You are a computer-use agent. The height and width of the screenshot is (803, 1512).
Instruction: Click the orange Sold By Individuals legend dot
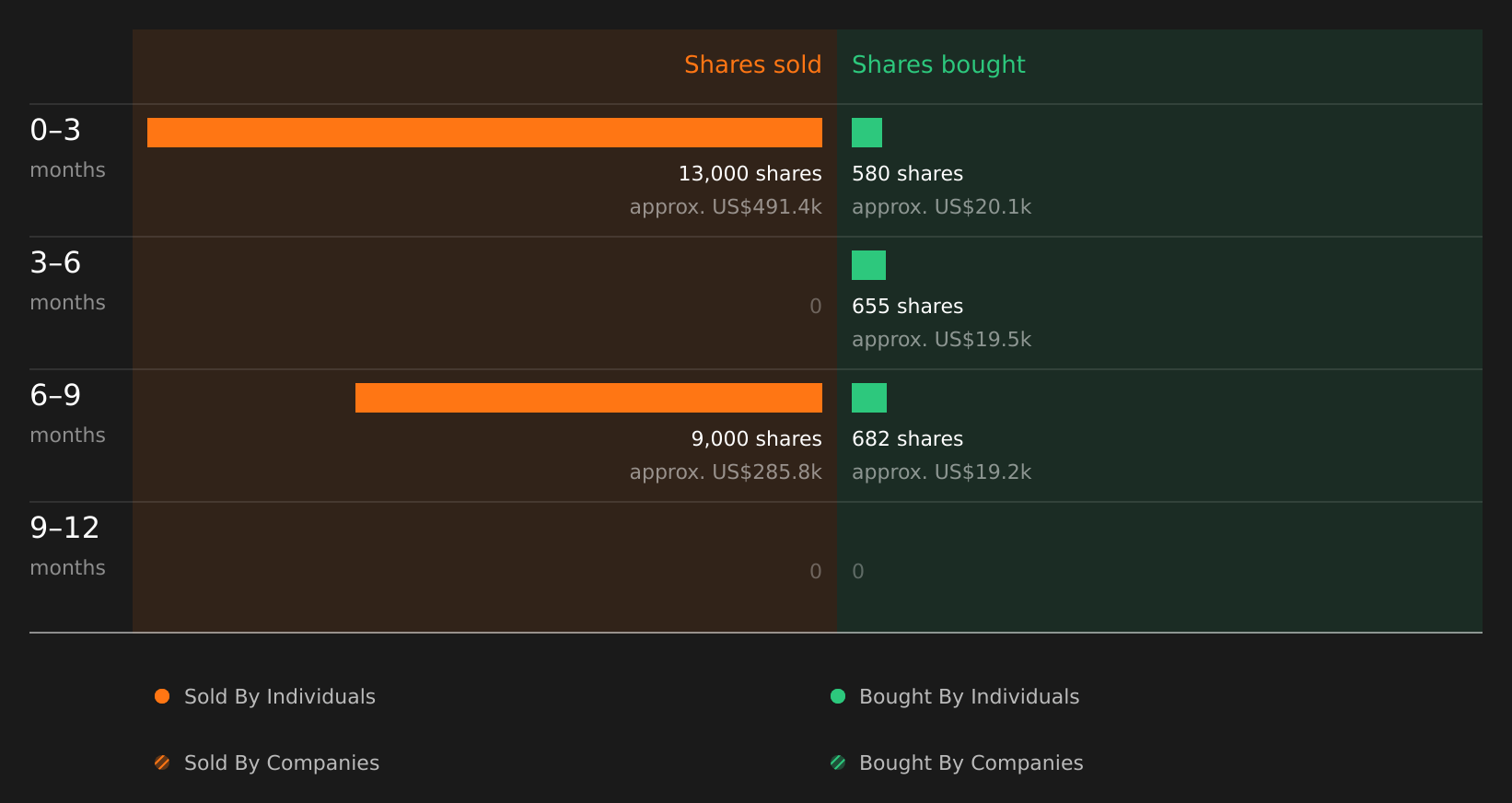162,696
